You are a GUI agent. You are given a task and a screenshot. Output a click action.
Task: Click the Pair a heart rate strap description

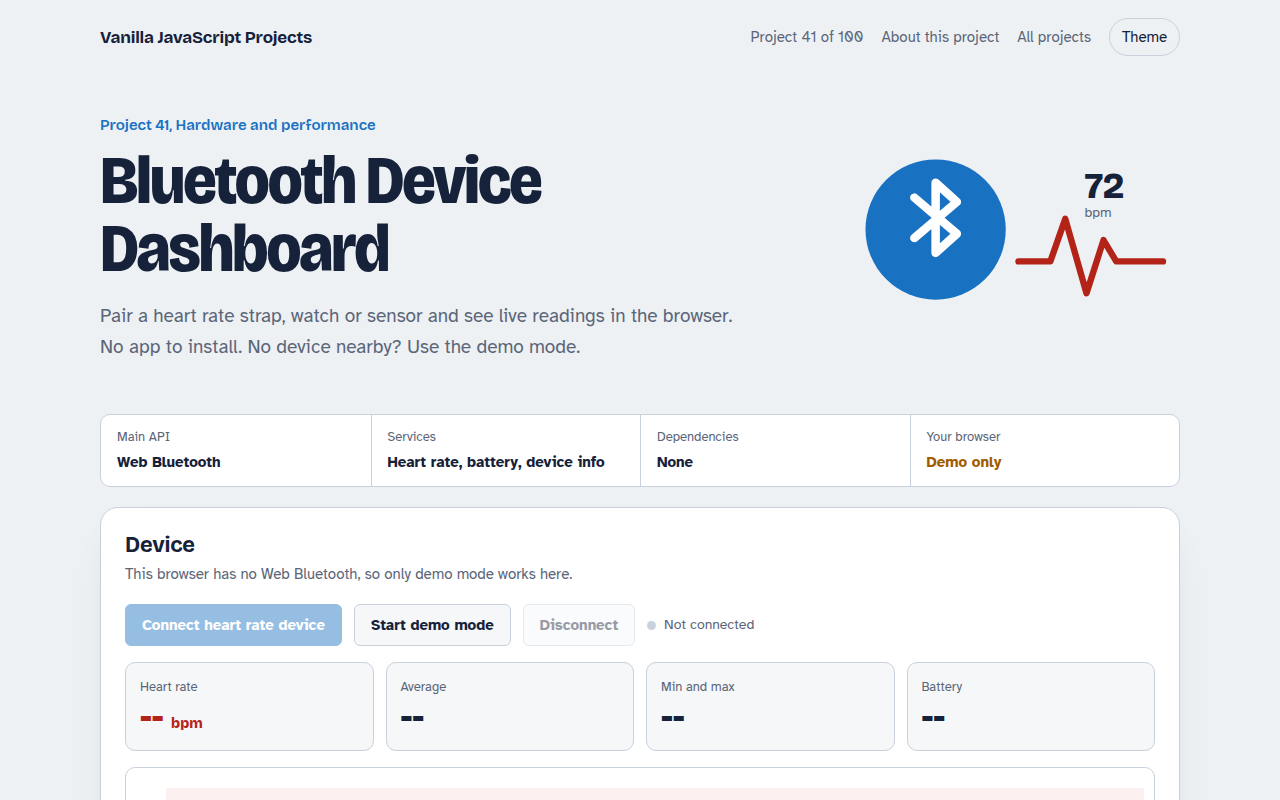[x=416, y=331]
